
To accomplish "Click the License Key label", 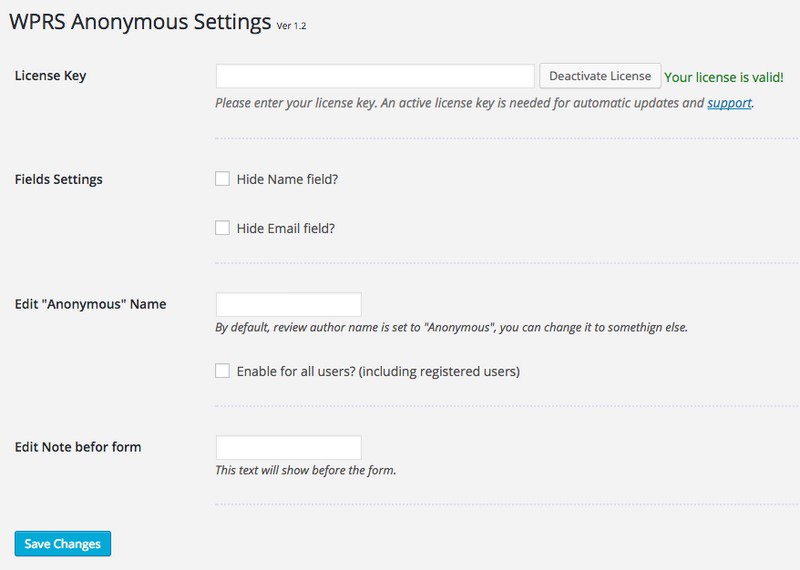I will tap(51, 76).
